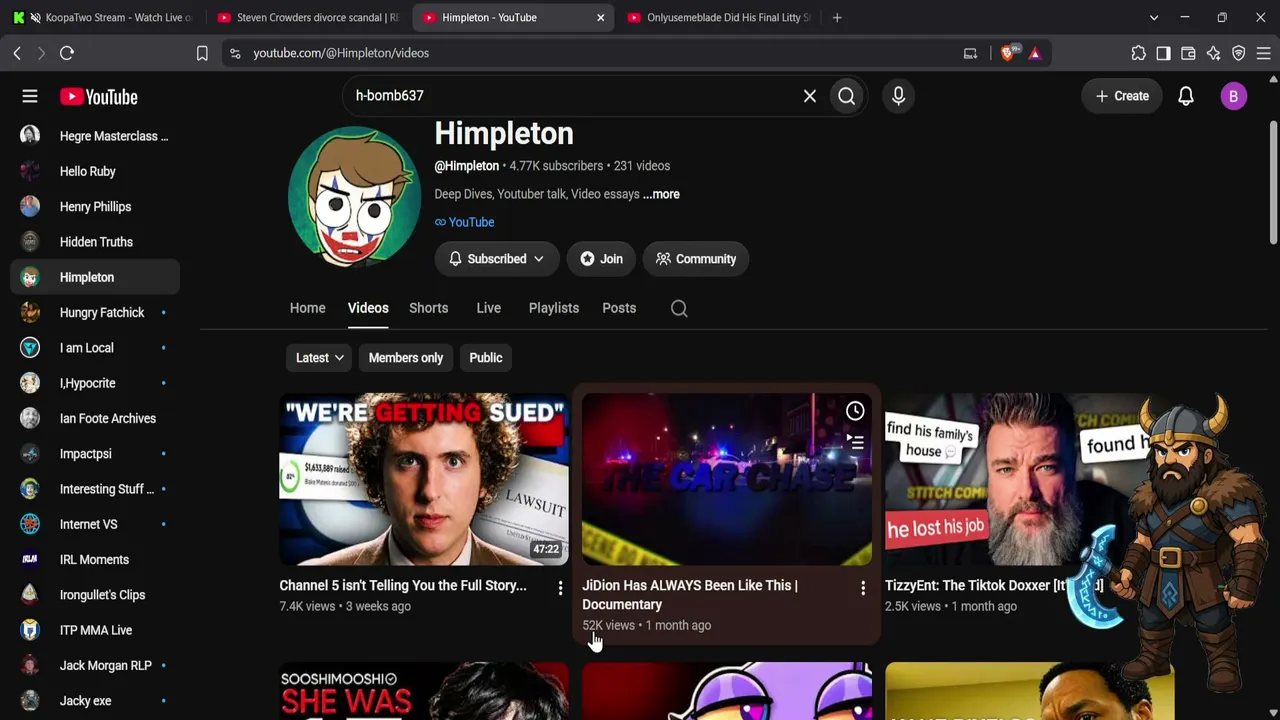Clear the search box text
Screen dimensions: 1280x720
click(x=810, y=96)
